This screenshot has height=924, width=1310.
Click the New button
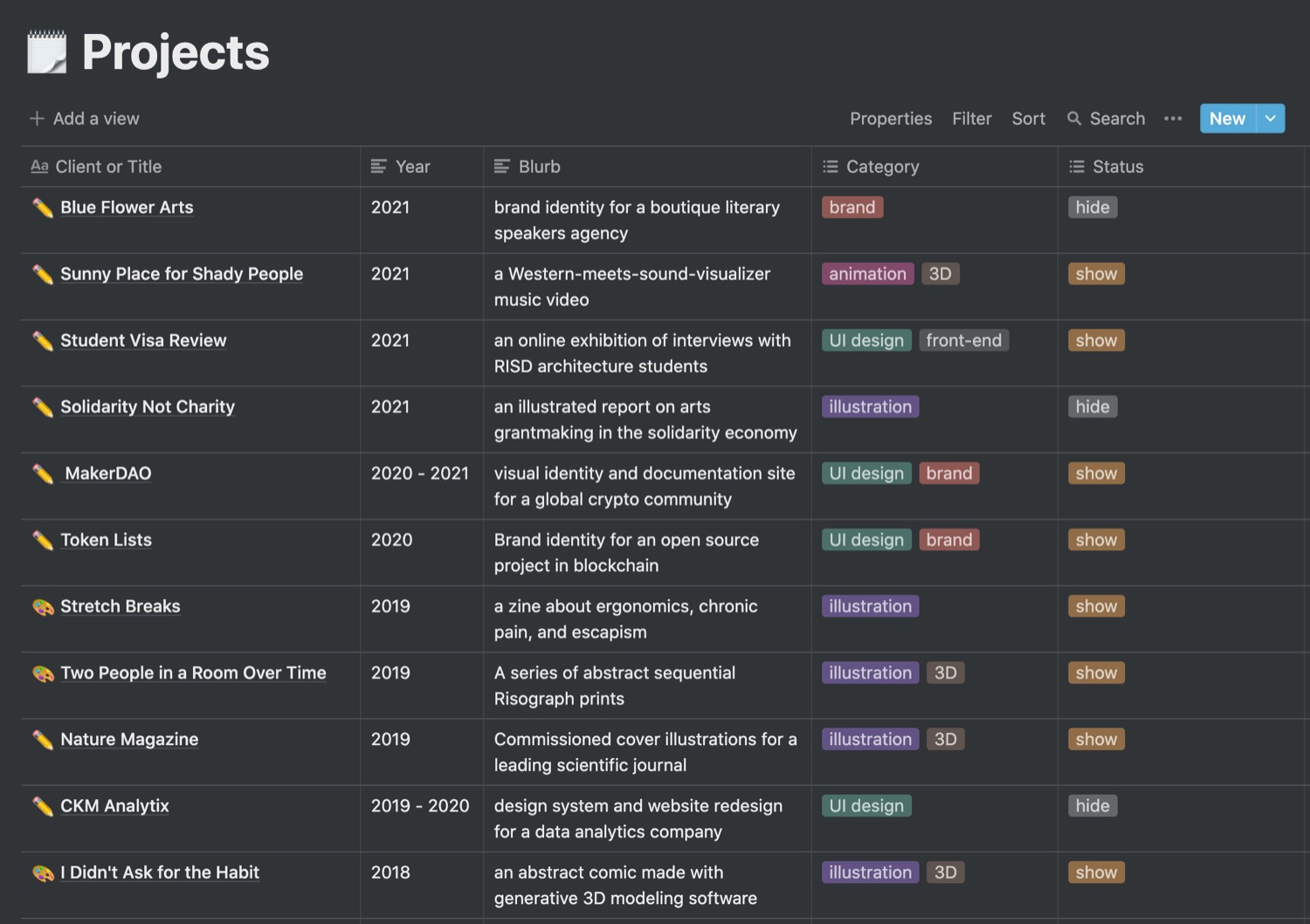point(1227,119)
